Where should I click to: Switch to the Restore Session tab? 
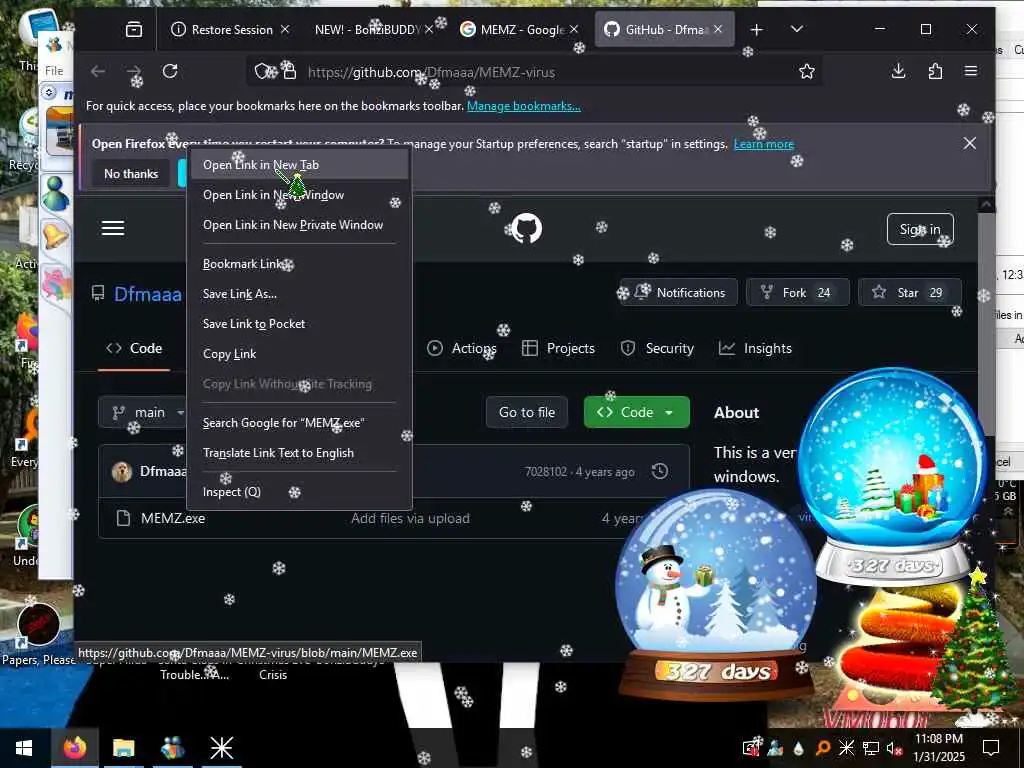222,29
